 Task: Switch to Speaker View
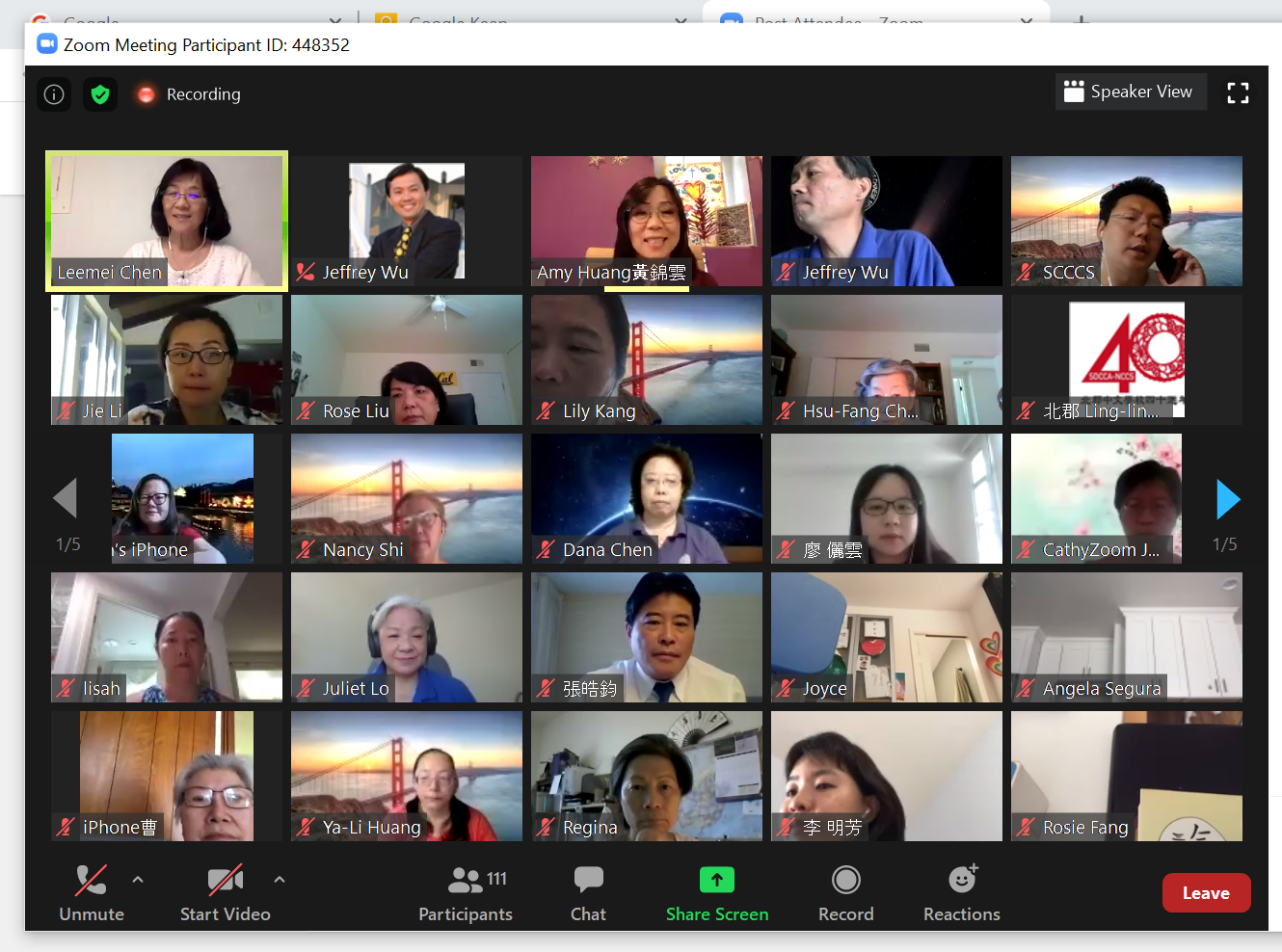[1130, 92]
